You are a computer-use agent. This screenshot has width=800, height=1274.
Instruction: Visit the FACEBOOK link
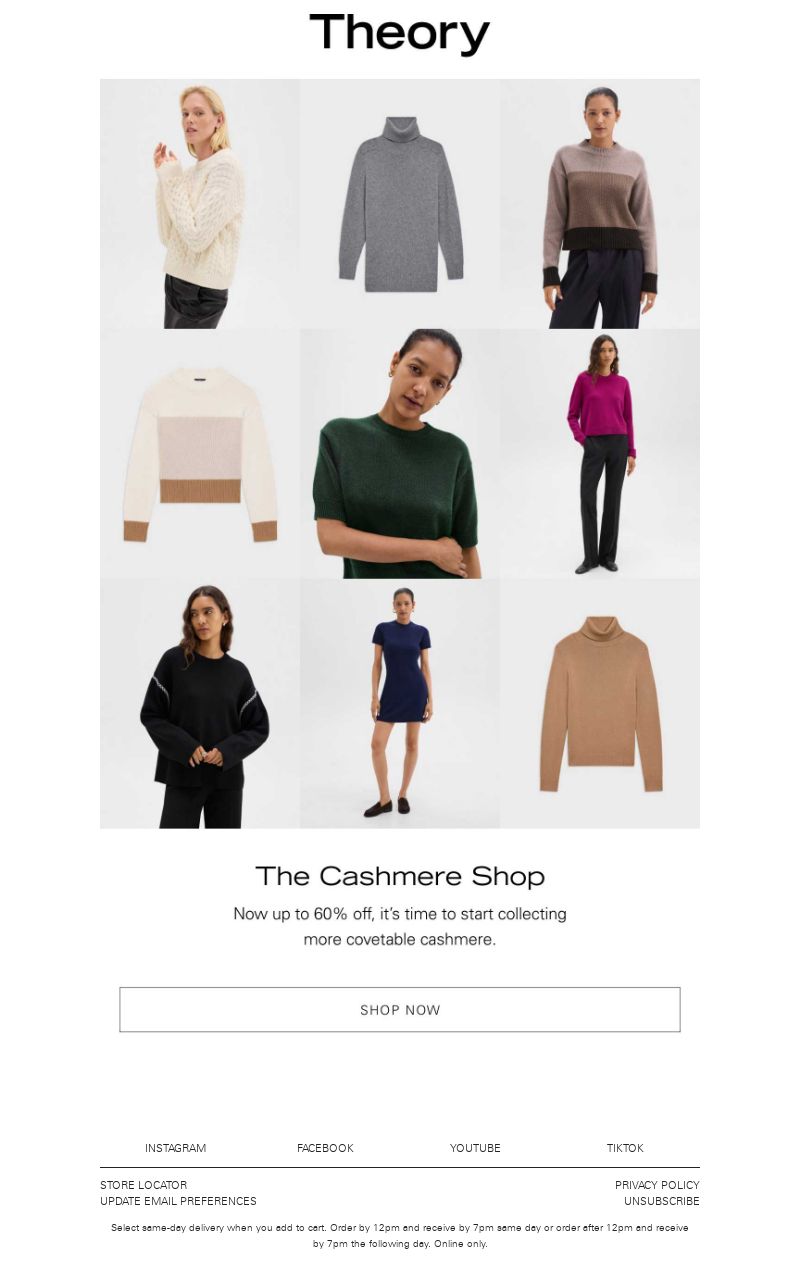pos(325,1148)
